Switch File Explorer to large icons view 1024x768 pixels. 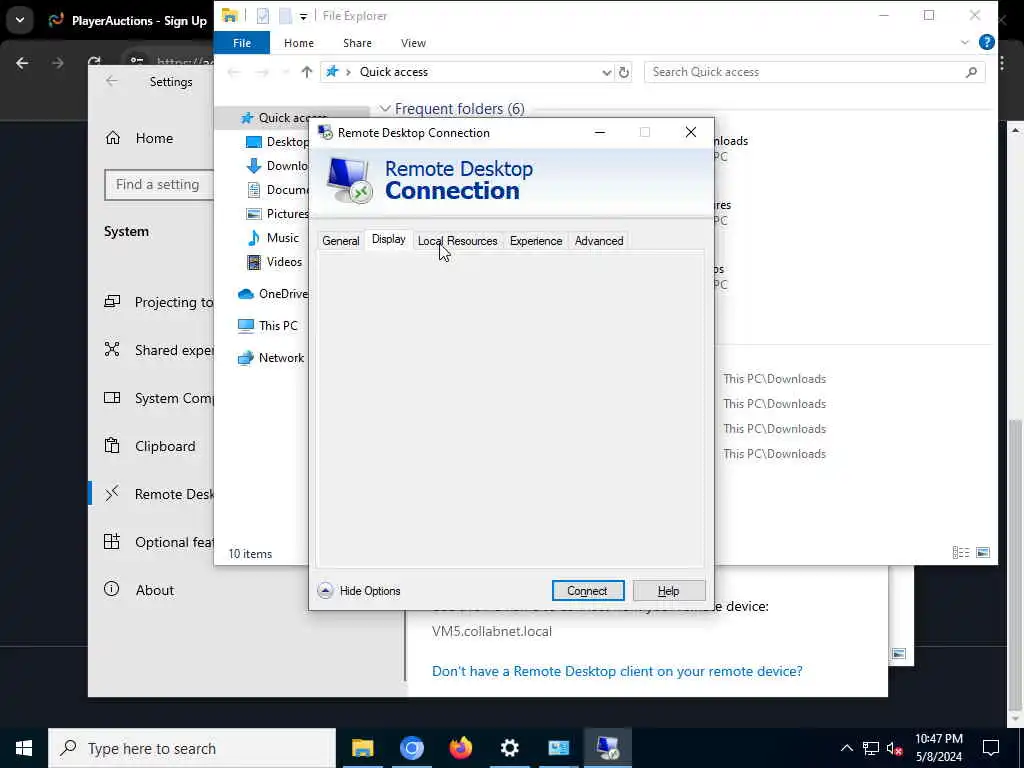(983, 553)
